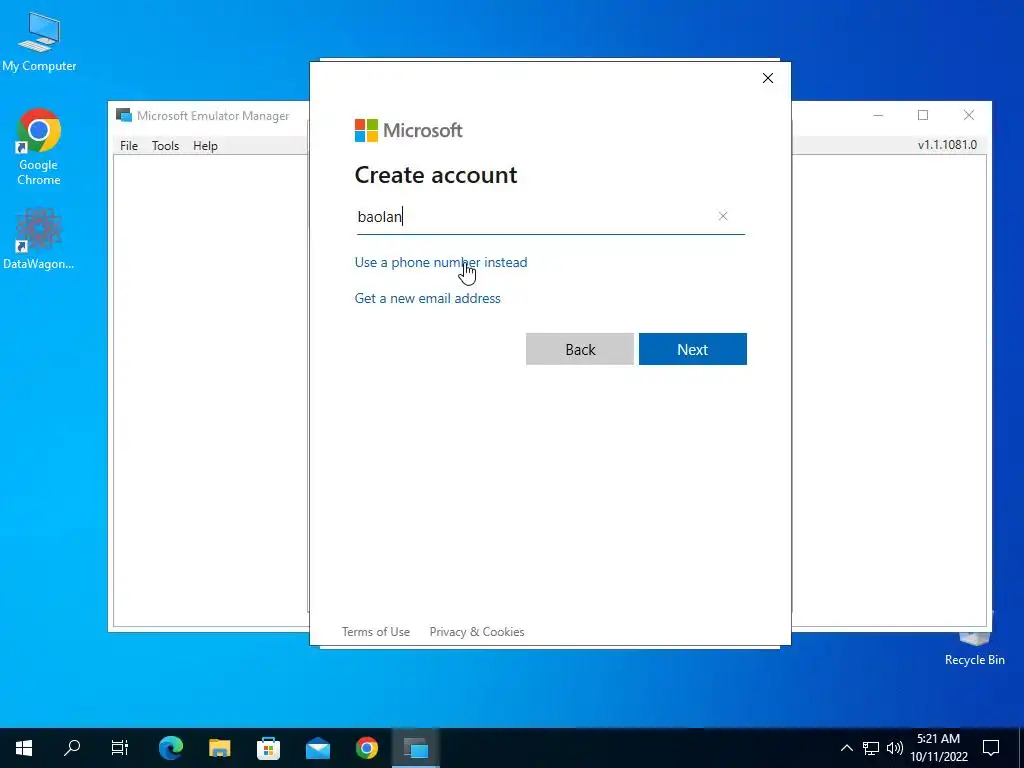
Task: Maximize the Emulator Manager window
Action: 923,116
